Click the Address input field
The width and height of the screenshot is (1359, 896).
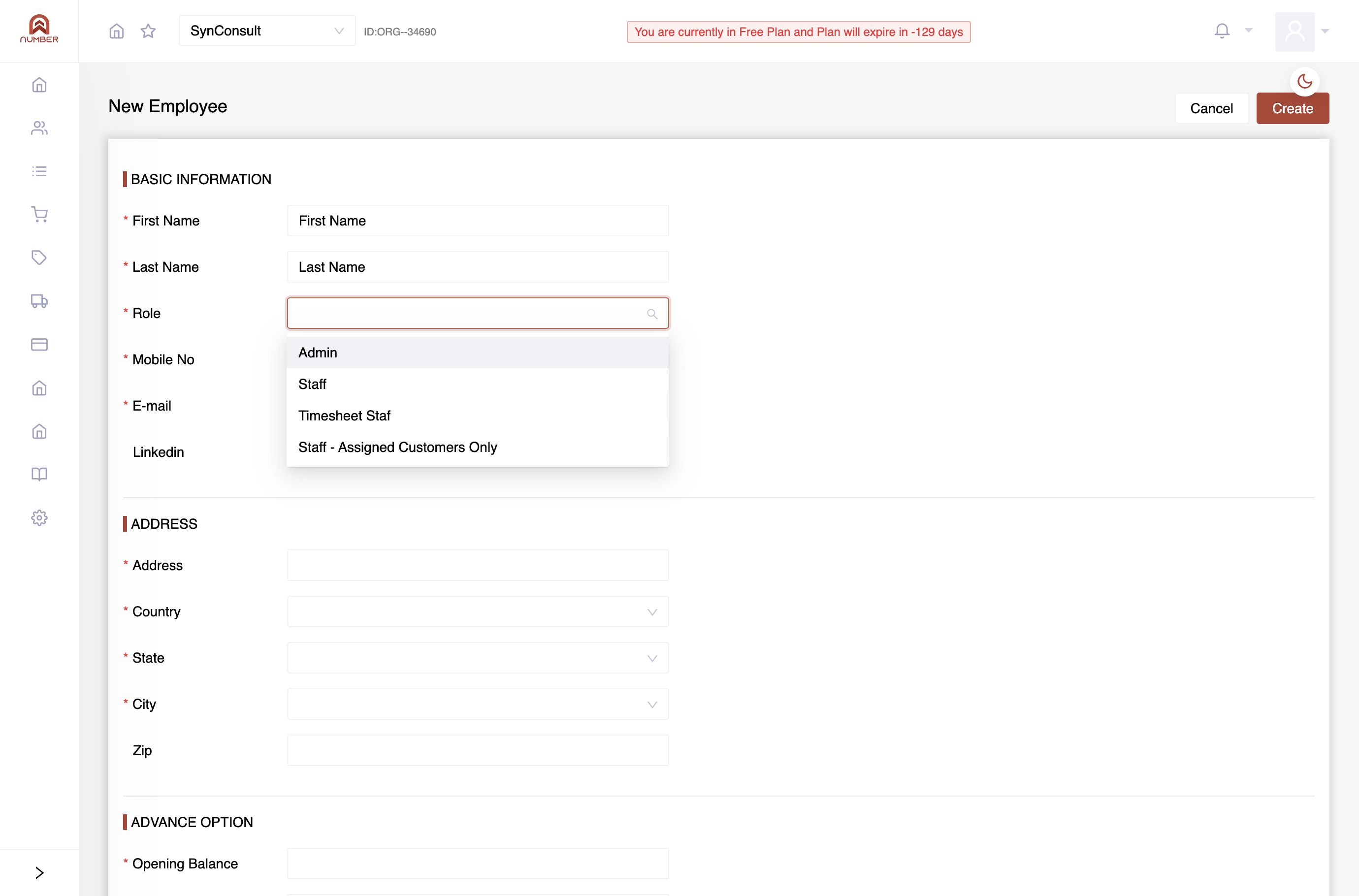[478, 565]
